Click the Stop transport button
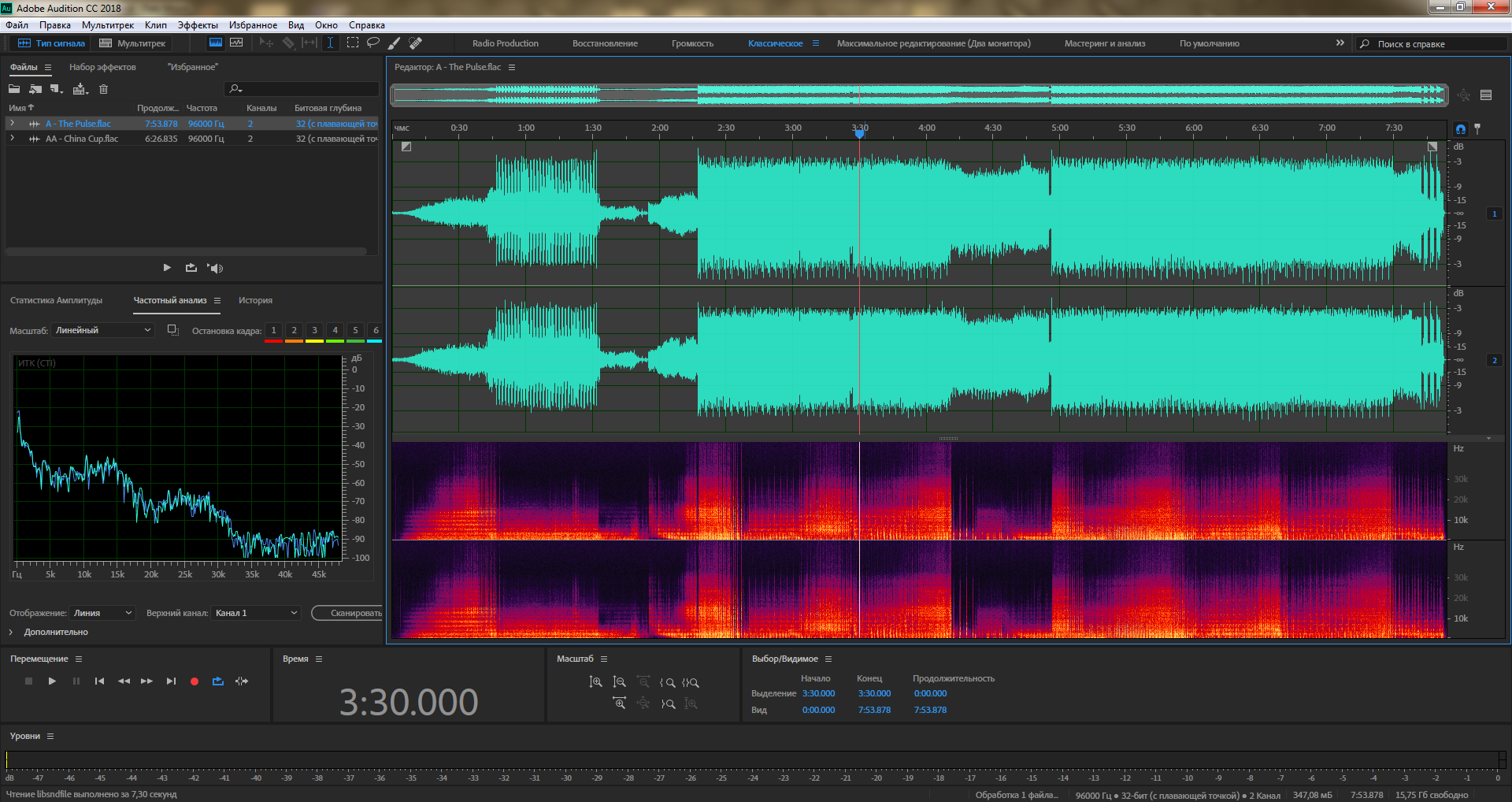 pos(28,681)
